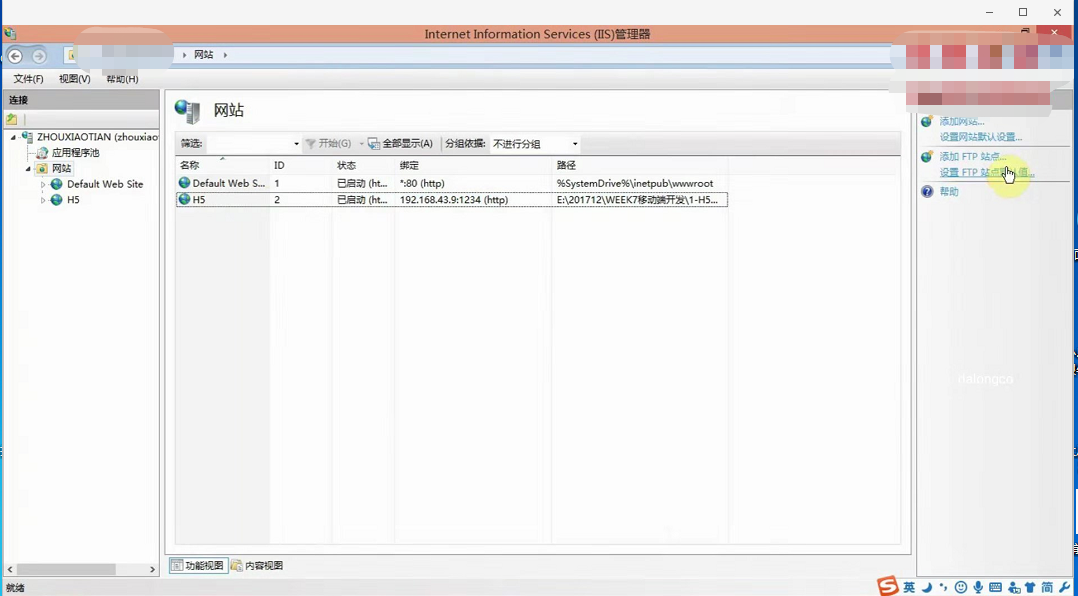Click the moon icon in IME bar

coord(927,587)
